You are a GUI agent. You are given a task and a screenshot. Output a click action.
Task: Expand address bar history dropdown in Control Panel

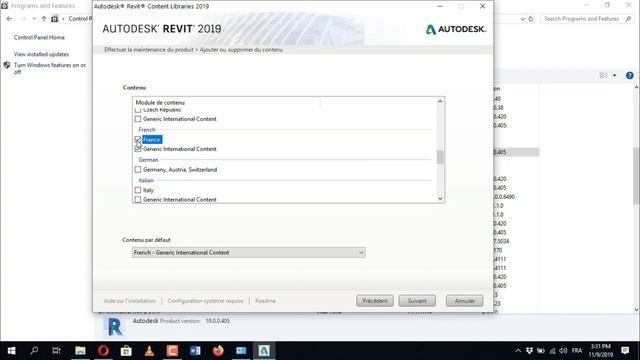pos(523,19)
